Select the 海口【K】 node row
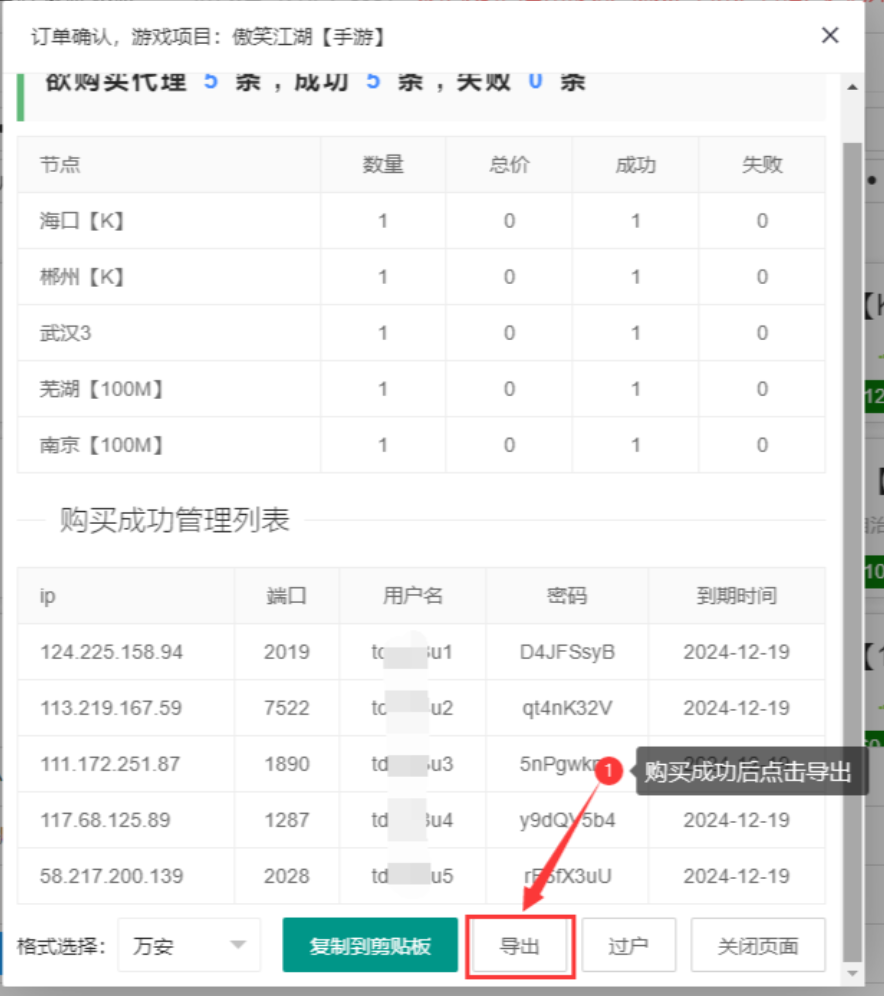The image size is (884, 996). coord(421,221)
